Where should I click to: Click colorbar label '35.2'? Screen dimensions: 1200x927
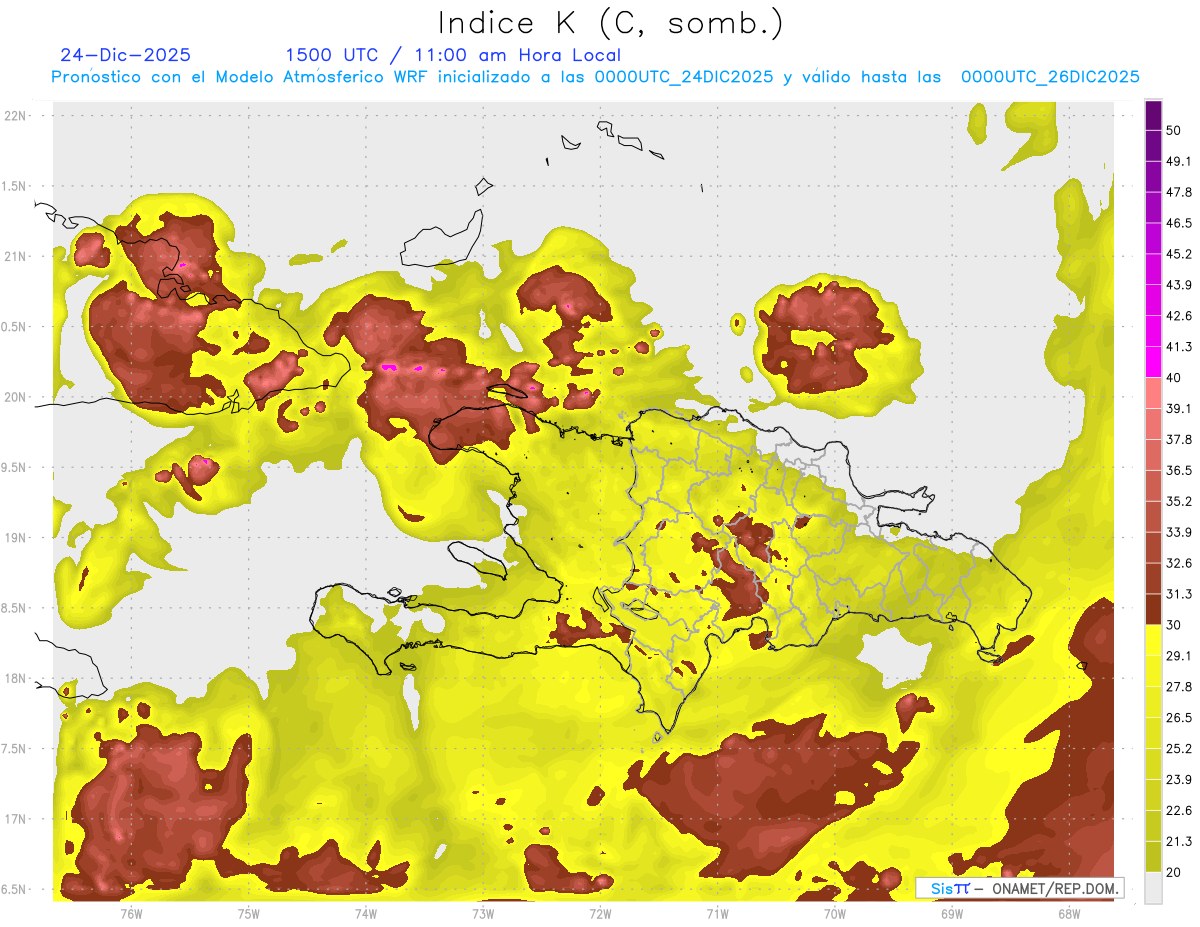coord(1179,501)
